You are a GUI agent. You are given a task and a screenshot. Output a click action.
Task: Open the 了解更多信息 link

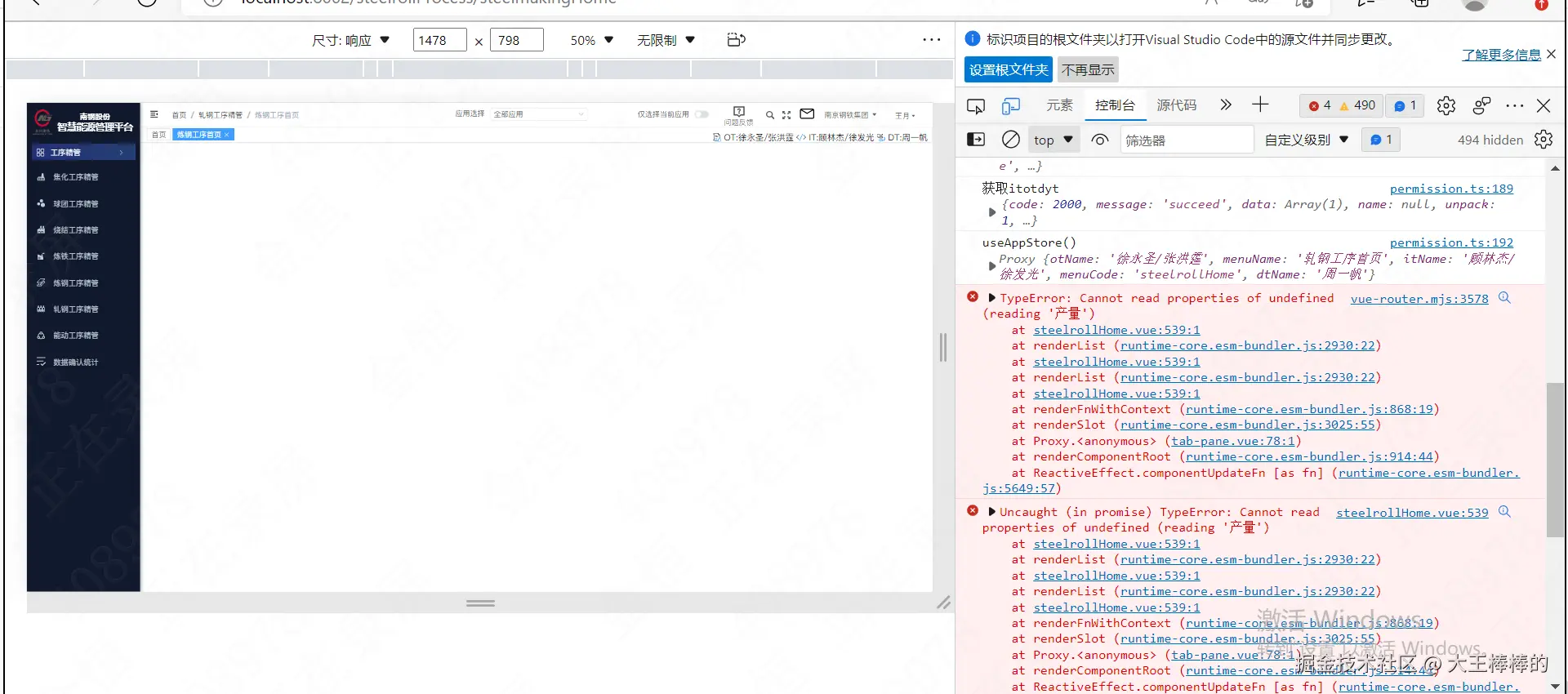tap(1501, 55)
